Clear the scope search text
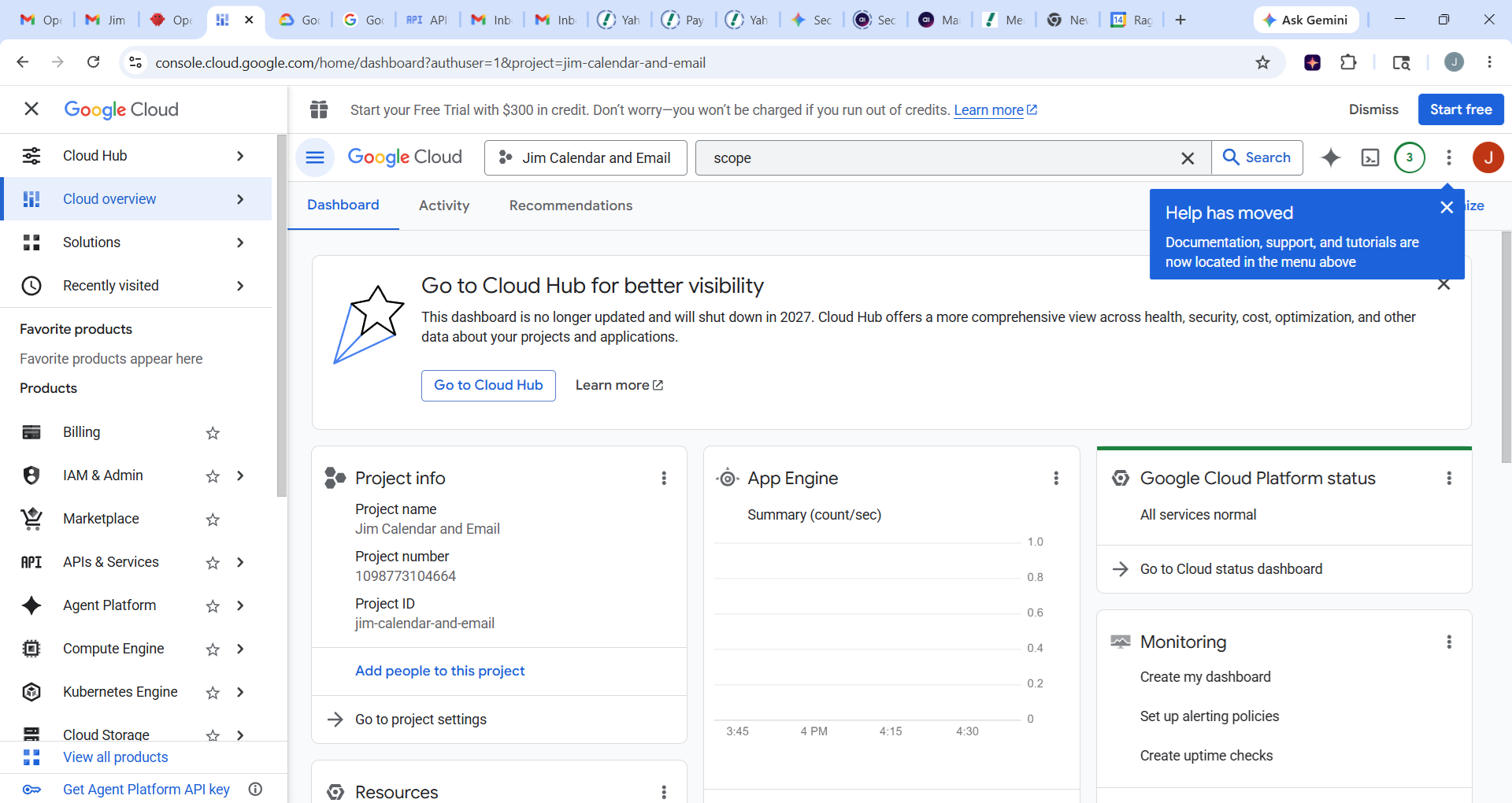 tap(1188, 158)
